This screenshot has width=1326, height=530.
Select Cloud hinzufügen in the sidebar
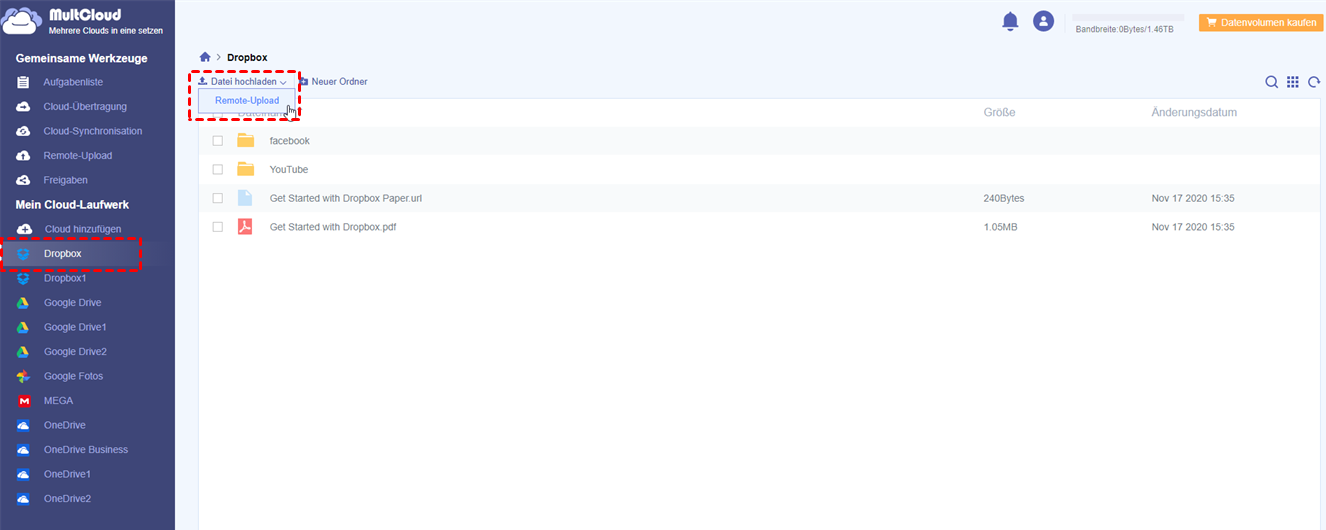pyautogui.click(x=83, y=229)
